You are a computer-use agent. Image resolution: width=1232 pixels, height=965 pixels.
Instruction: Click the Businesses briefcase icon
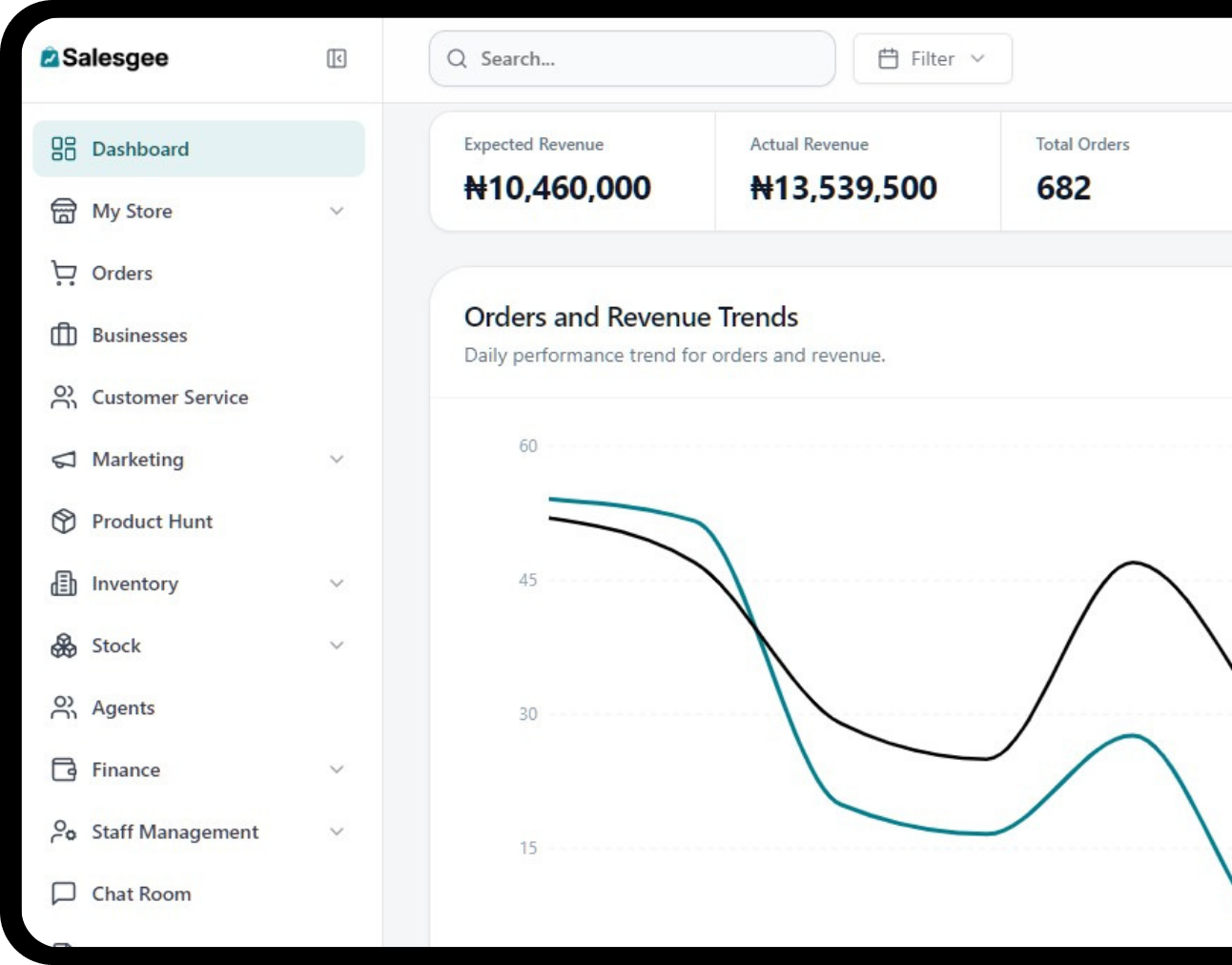(x=64, y=336)
